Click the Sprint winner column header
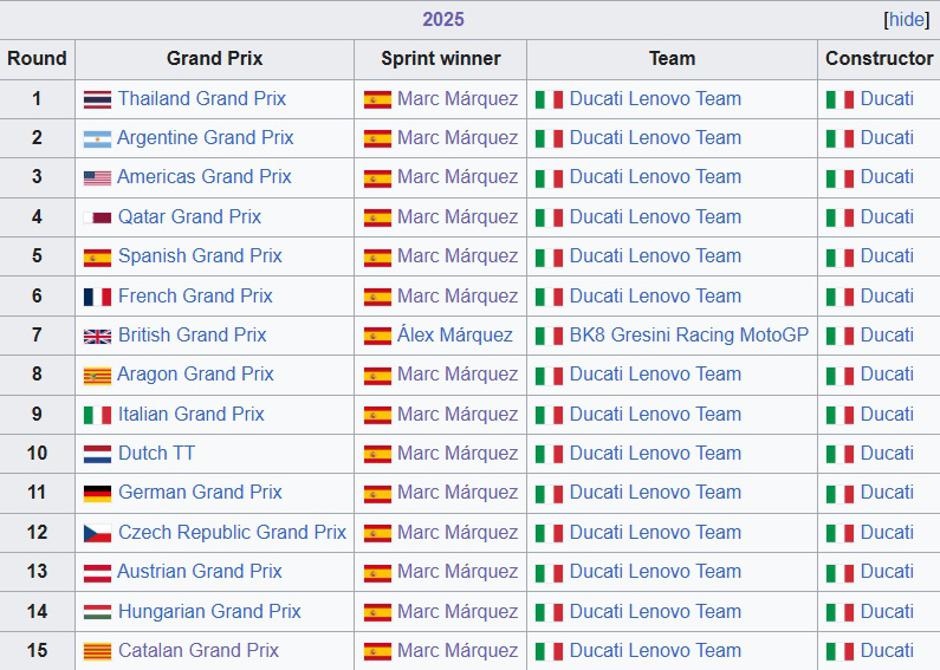 [x=440, y=58]
